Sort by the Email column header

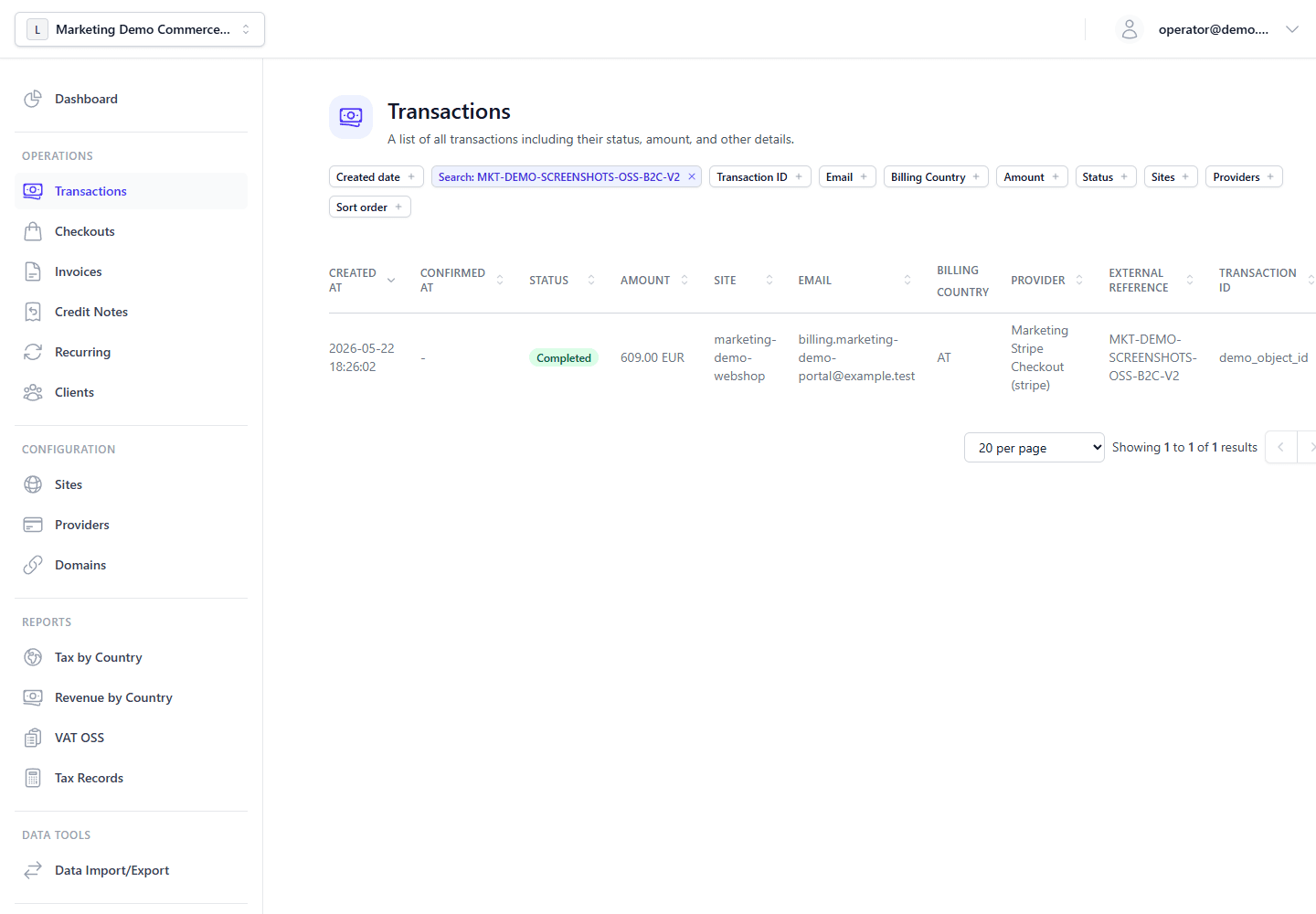click(x=854, y=281)
